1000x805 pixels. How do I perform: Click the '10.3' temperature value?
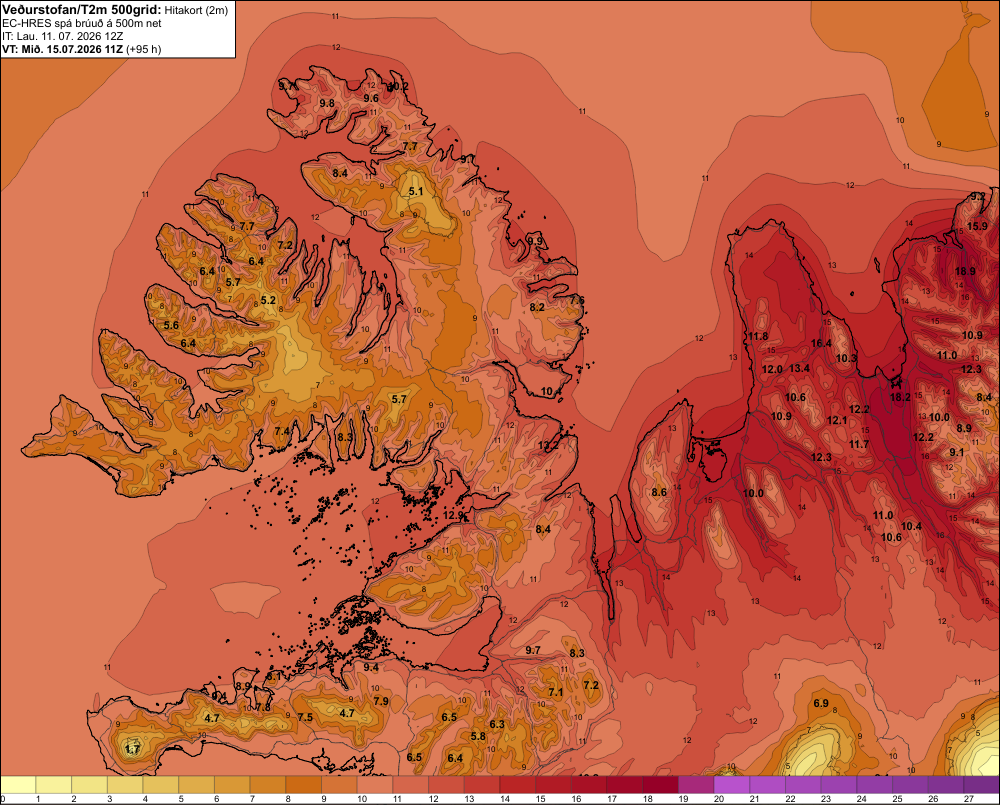tap(846, 358)
